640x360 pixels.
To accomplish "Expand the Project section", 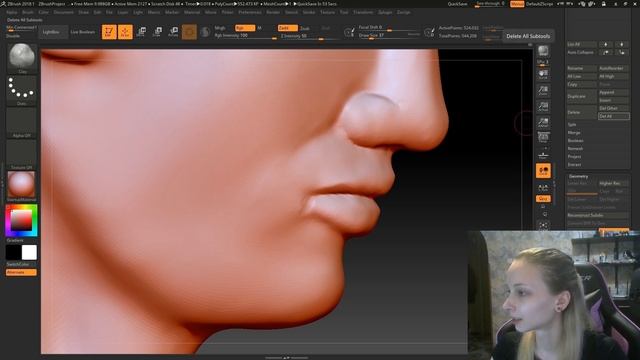I will click(574, 156).
